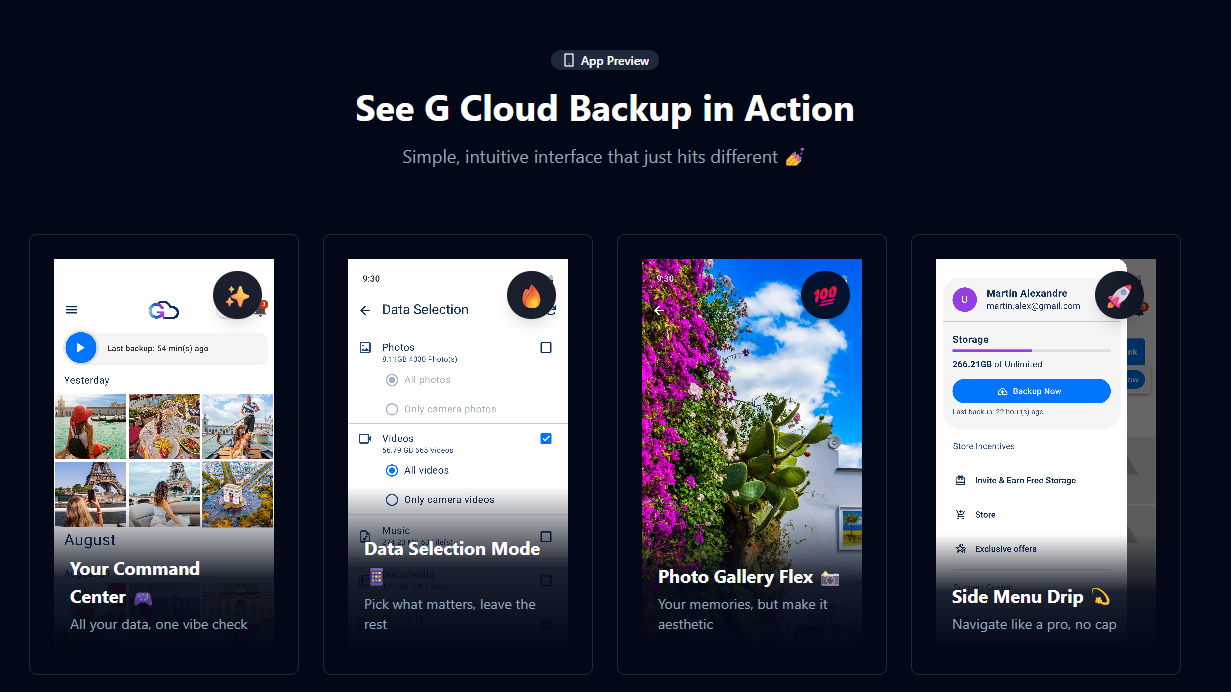Click '266.21GB of Unlimited' storage text
Screen dimensions: 1231x692
997,364
